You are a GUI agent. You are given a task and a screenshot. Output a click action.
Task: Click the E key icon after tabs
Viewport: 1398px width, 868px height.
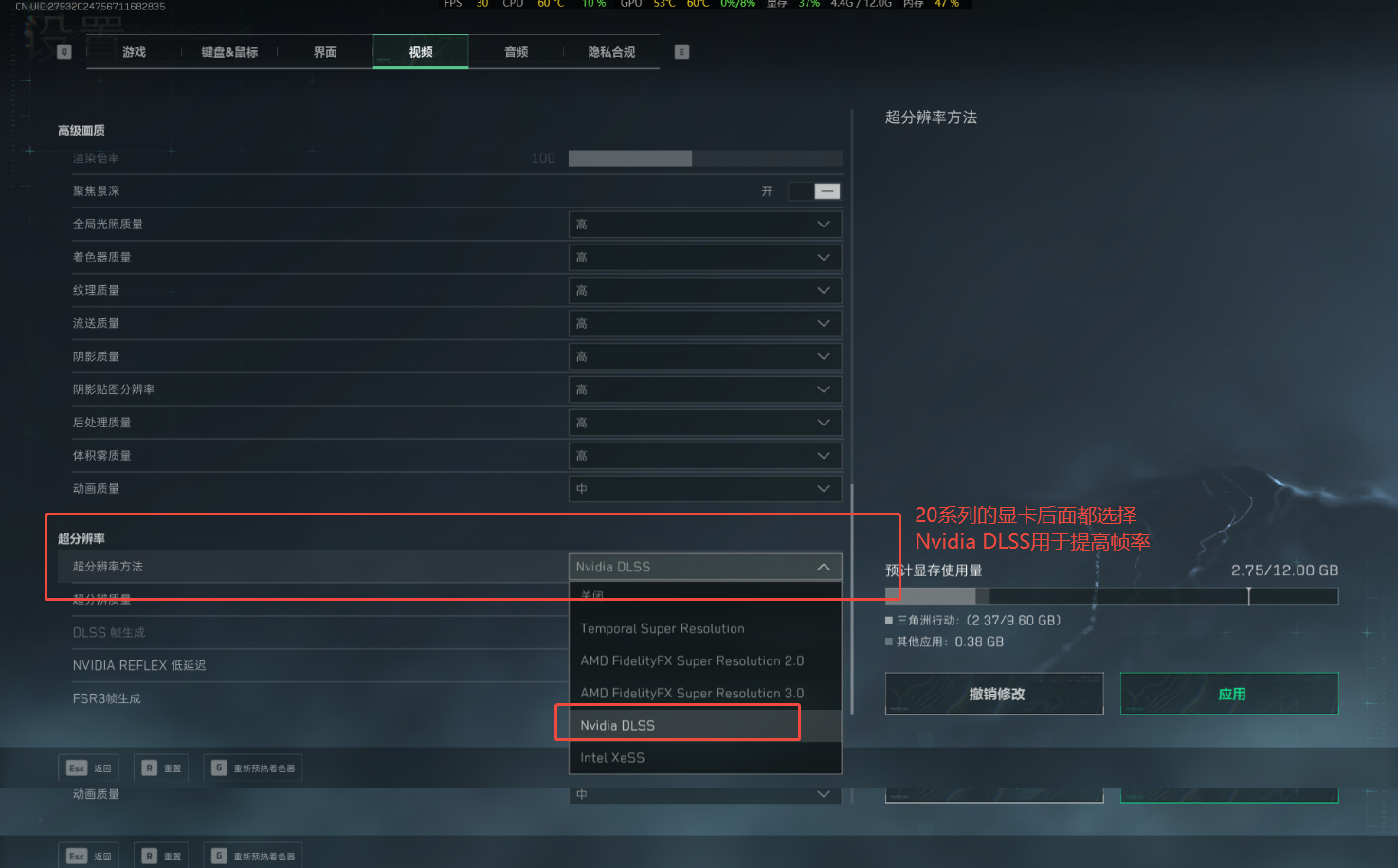[x=681, y=52]
